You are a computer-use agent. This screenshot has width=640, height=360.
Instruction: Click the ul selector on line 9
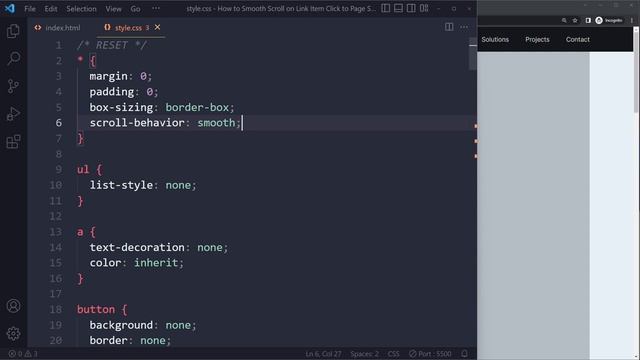click(83, 169)
